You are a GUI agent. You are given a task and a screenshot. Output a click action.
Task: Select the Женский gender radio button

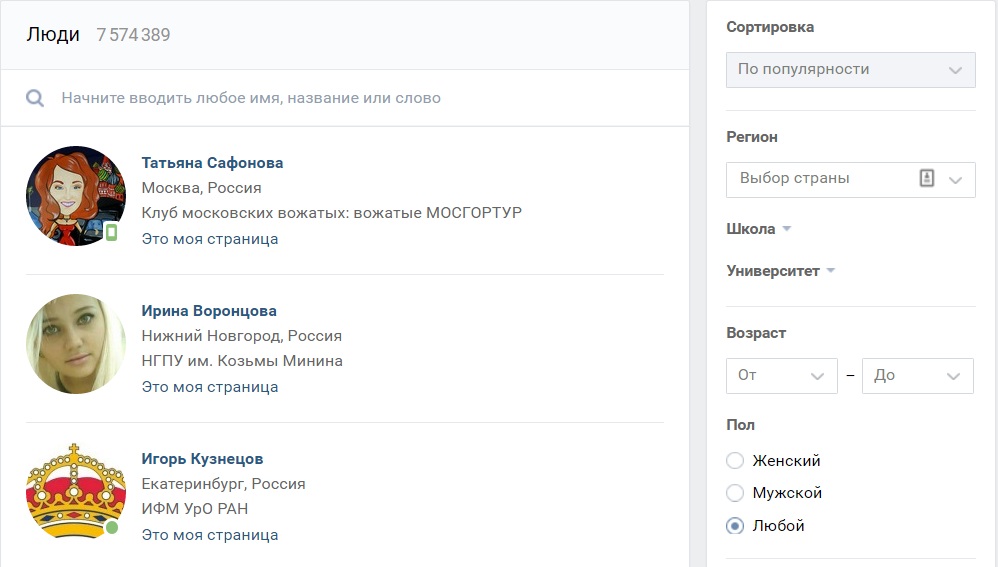point(735,461)
